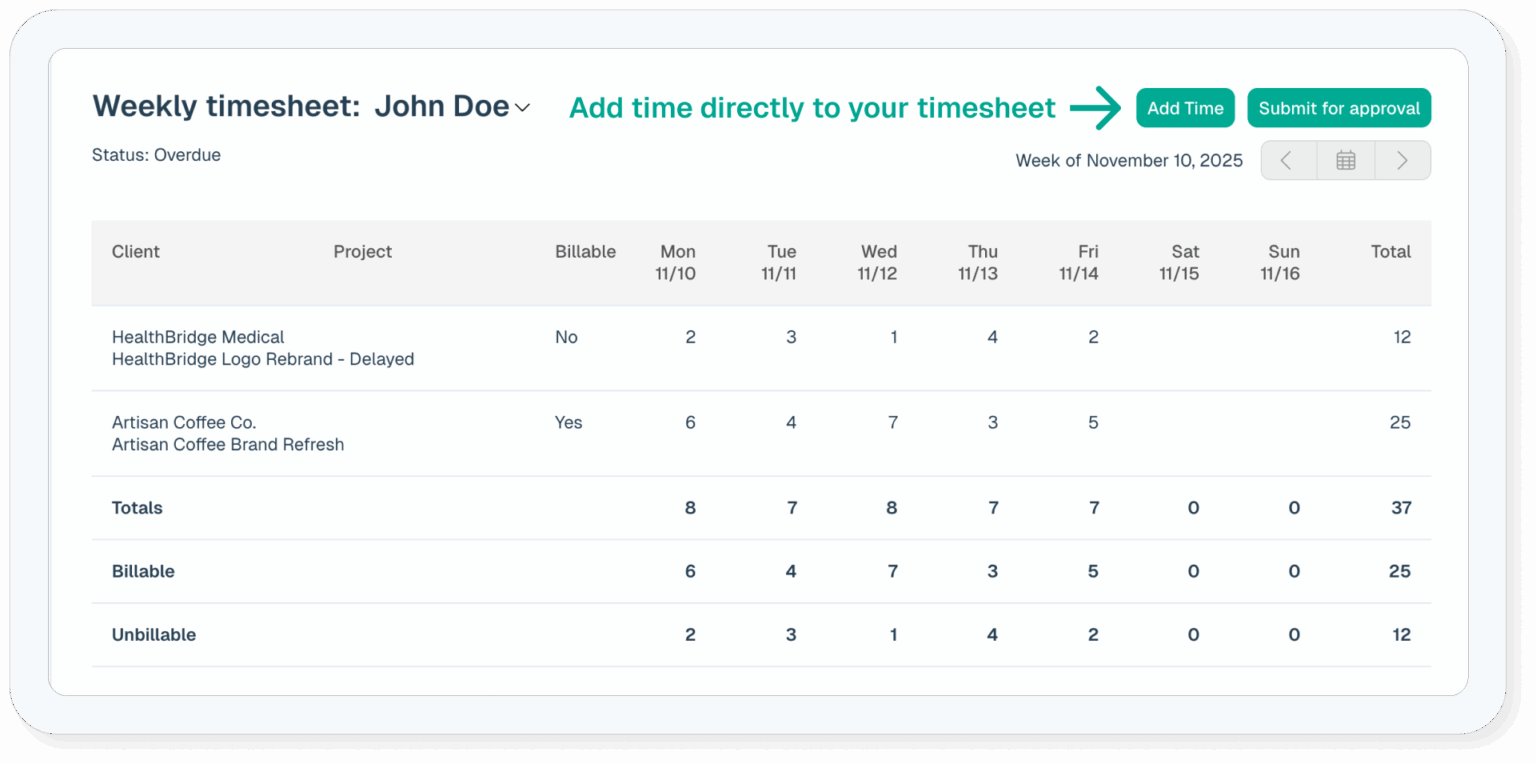This screenshot has width=1536, height=764.
Task: Click the Unbillable summary row label
Action: point(154,635)
